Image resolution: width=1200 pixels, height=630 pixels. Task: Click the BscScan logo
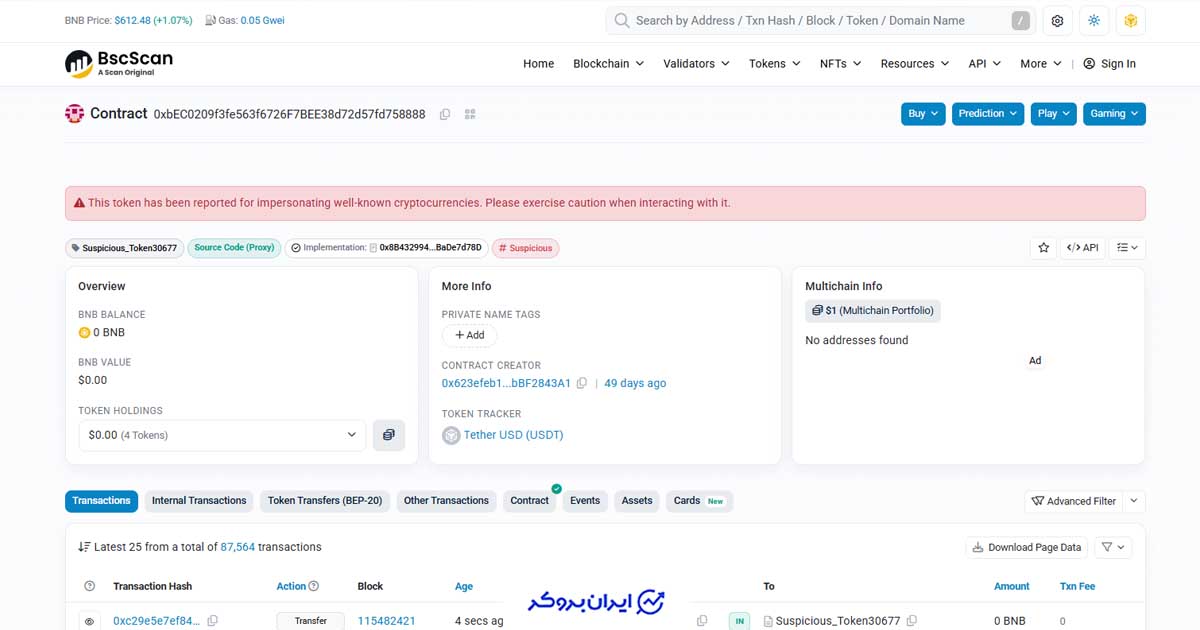119,63
